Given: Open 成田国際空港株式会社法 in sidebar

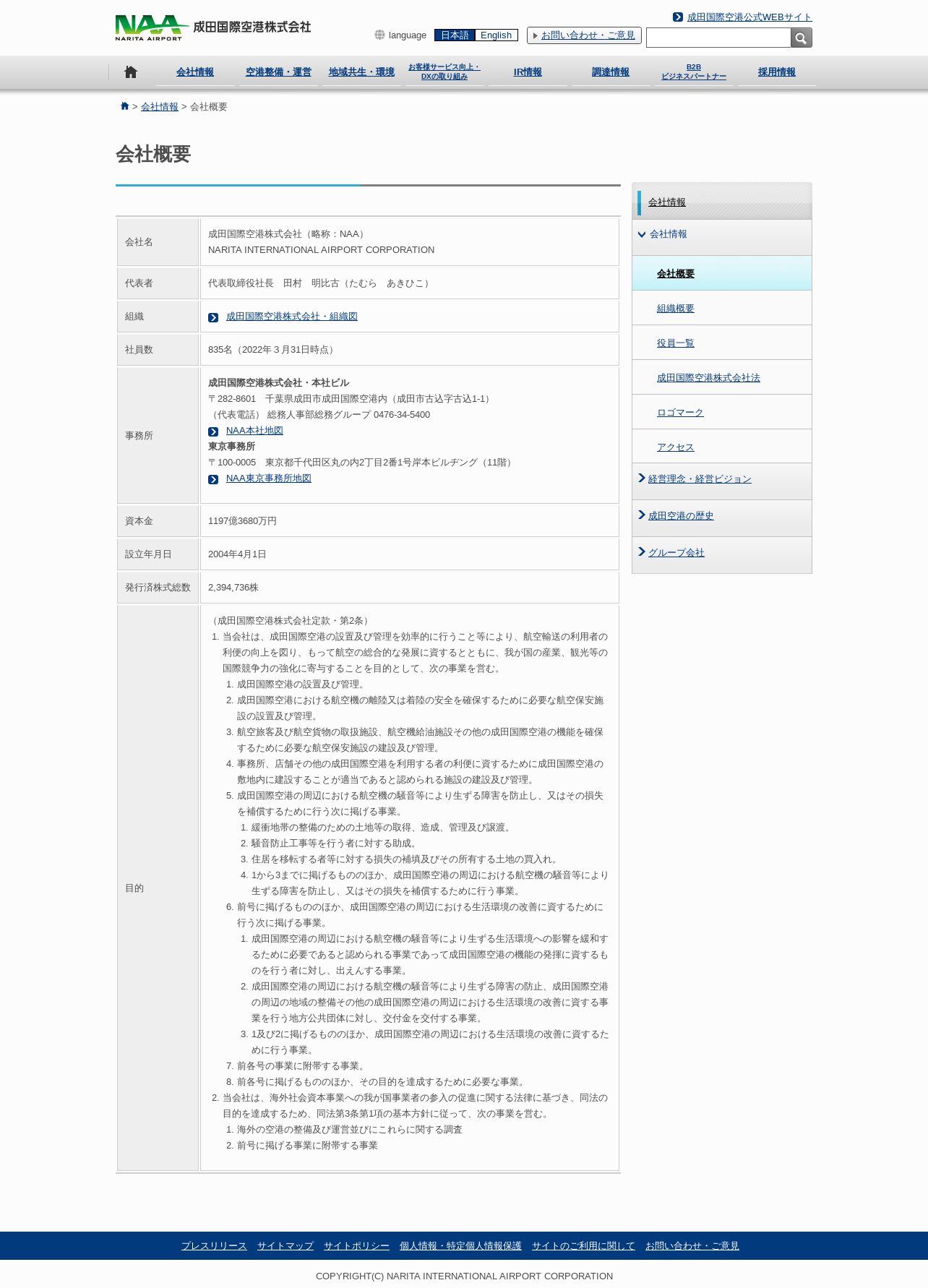Looking at the screenshot, I should (x=708, y=378).
